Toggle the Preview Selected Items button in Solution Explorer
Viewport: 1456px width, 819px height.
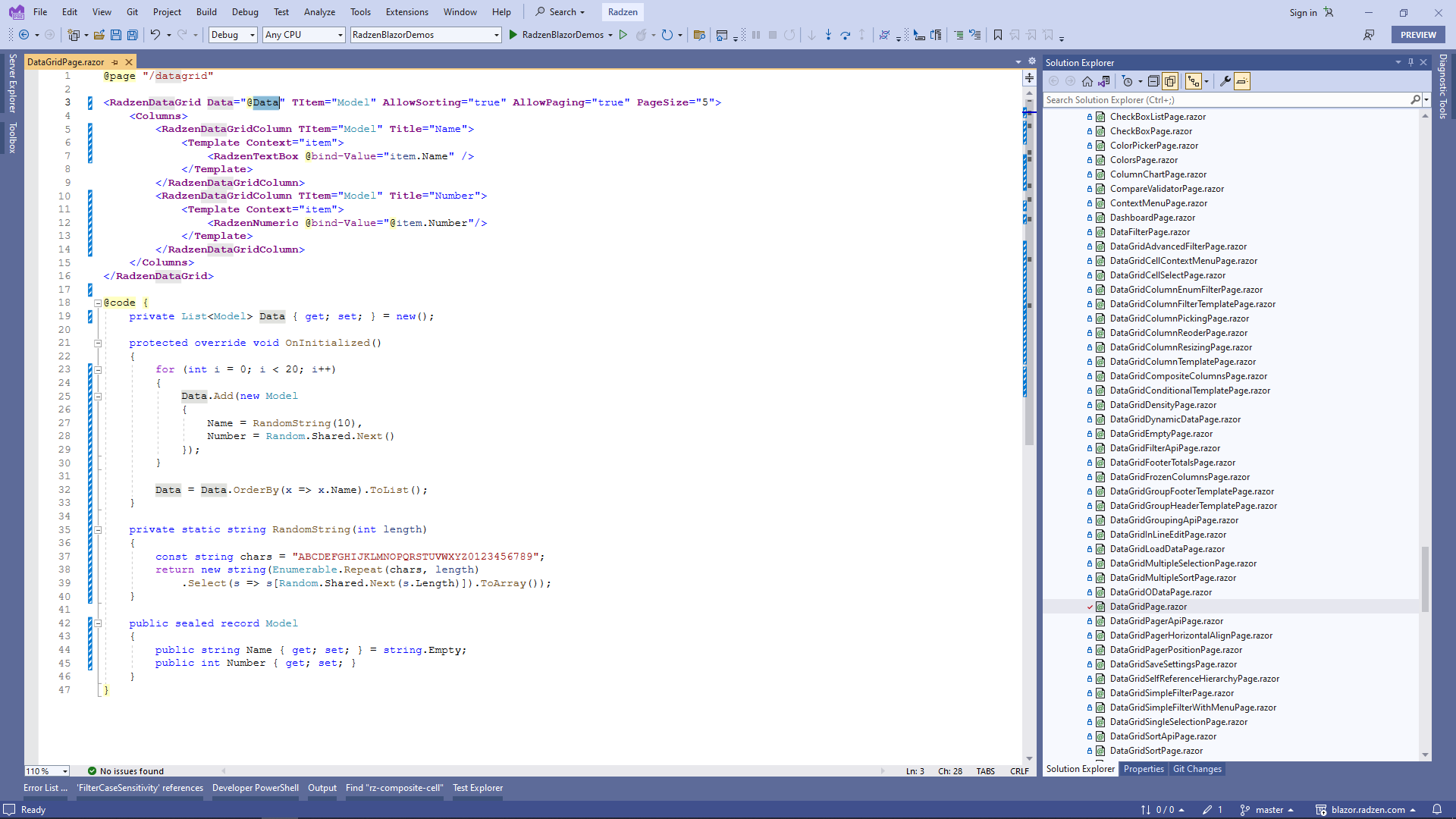[1242, 81]
